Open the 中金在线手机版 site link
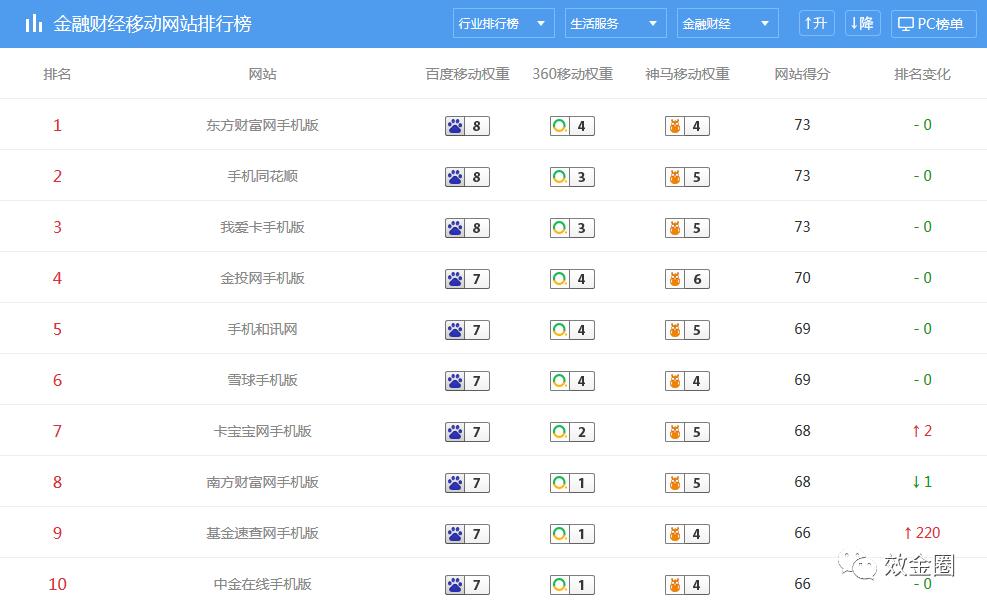Viewport: 987px width, 608px height. [x=262, y=584]
